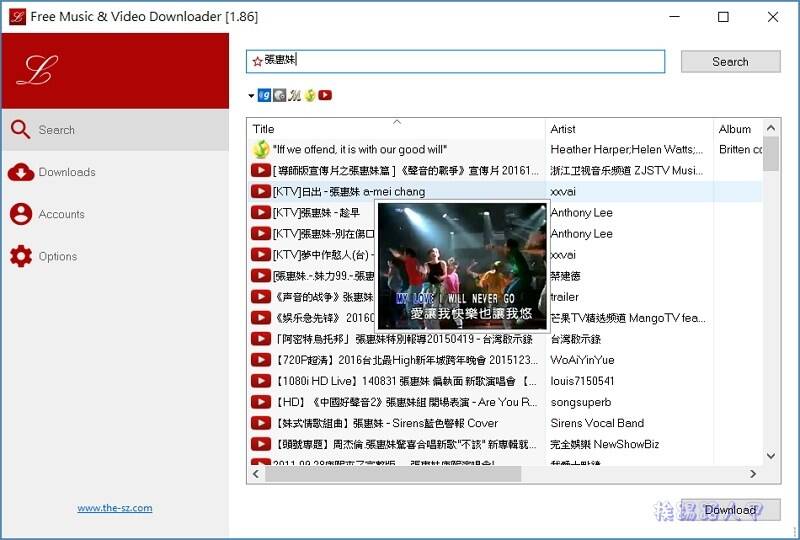Click the Search button next to query field
800x540 pixels.
(x=731, y=62)
